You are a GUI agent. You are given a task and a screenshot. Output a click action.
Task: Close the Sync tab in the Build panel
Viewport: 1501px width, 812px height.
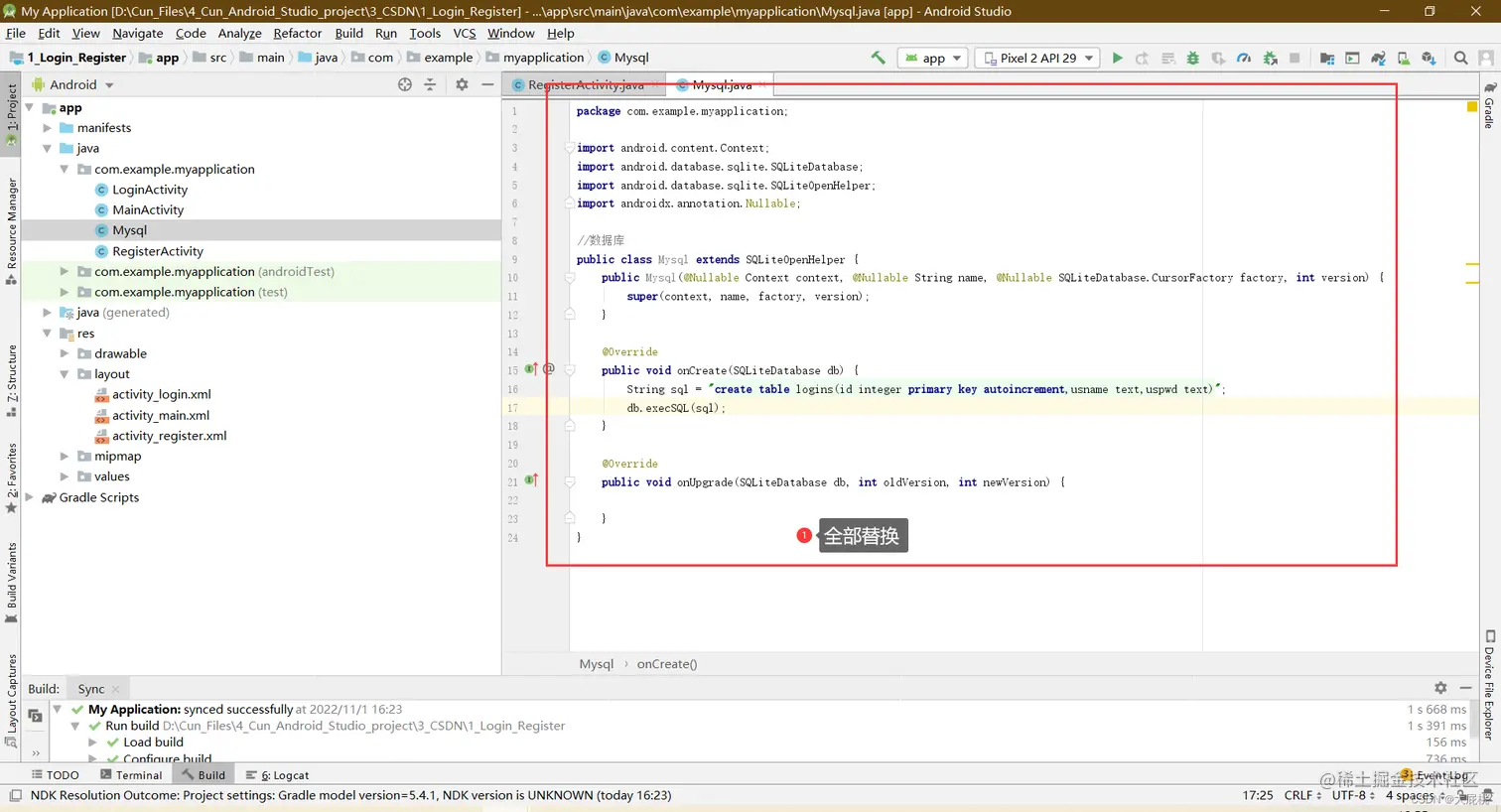[116, 689]
